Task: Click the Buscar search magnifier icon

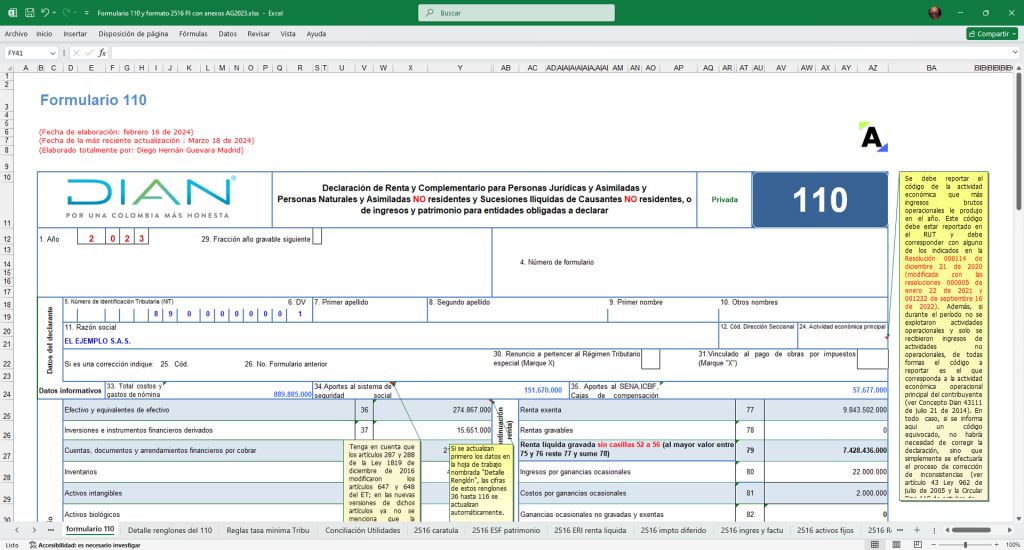Action: [x=429, y=12]
